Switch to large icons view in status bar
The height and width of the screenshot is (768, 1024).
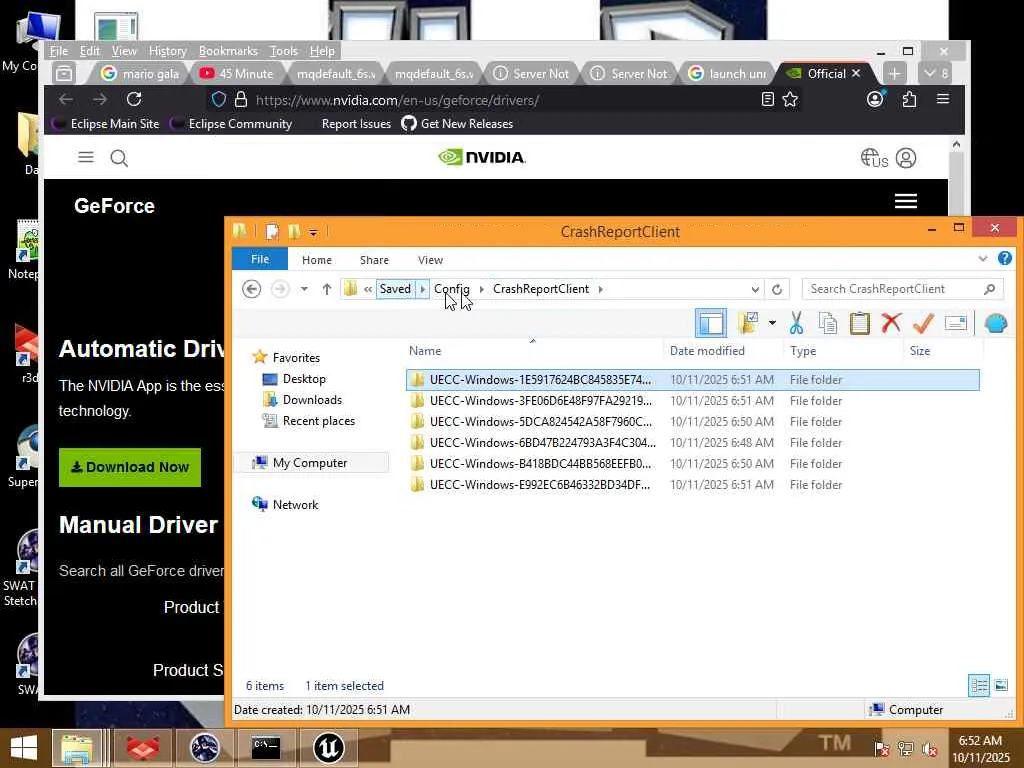click(x=1000, y=685)
